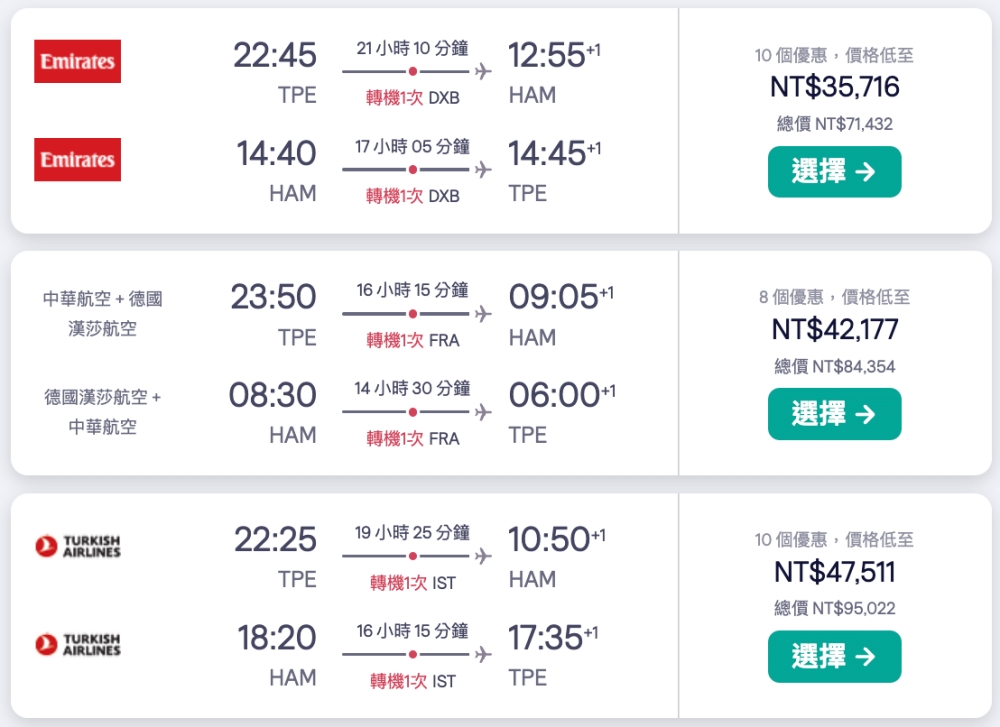The width and height of the screenshot is (1000, 727).
Task: Click the airplane icon on 21小時10分鐘 route
Action: coord(483,71)
